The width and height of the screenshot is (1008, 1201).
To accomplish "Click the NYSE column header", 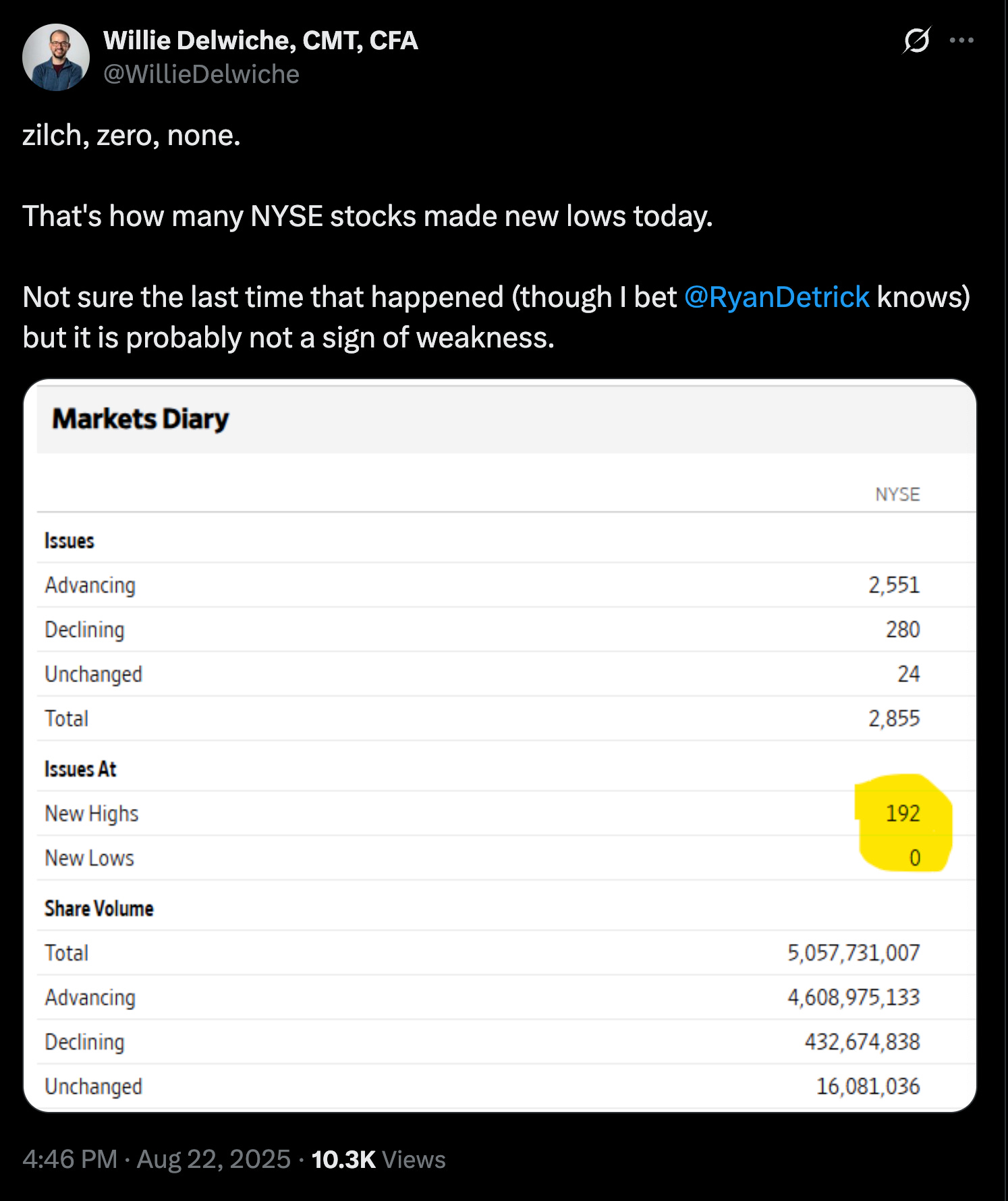I will pyautogui.click(x=897, y=495).
